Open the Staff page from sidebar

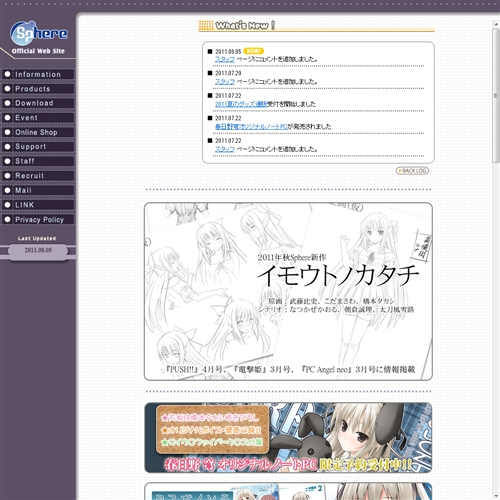click(38, 161)
